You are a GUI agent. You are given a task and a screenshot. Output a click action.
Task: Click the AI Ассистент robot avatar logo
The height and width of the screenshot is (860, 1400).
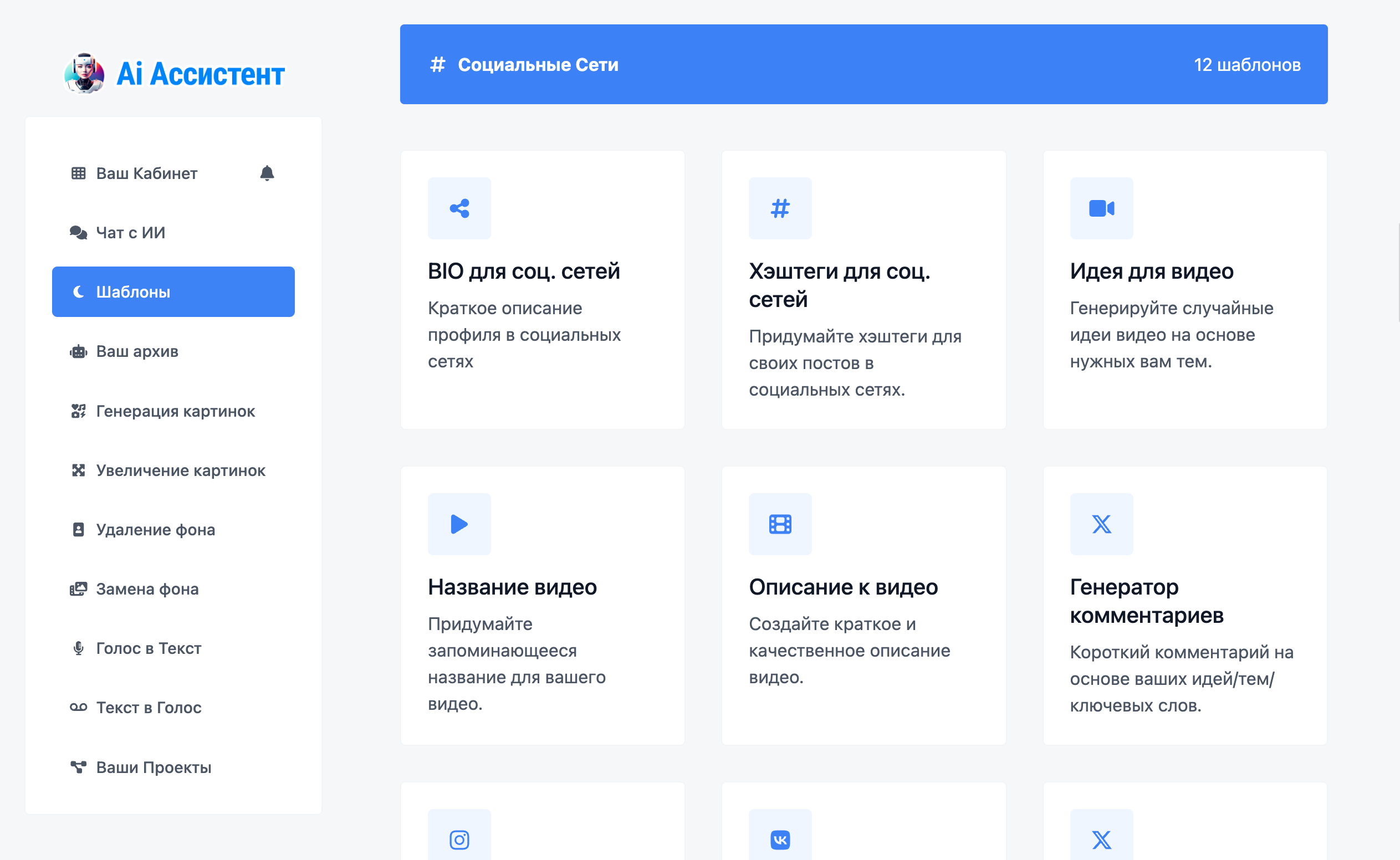click(85, 73)
